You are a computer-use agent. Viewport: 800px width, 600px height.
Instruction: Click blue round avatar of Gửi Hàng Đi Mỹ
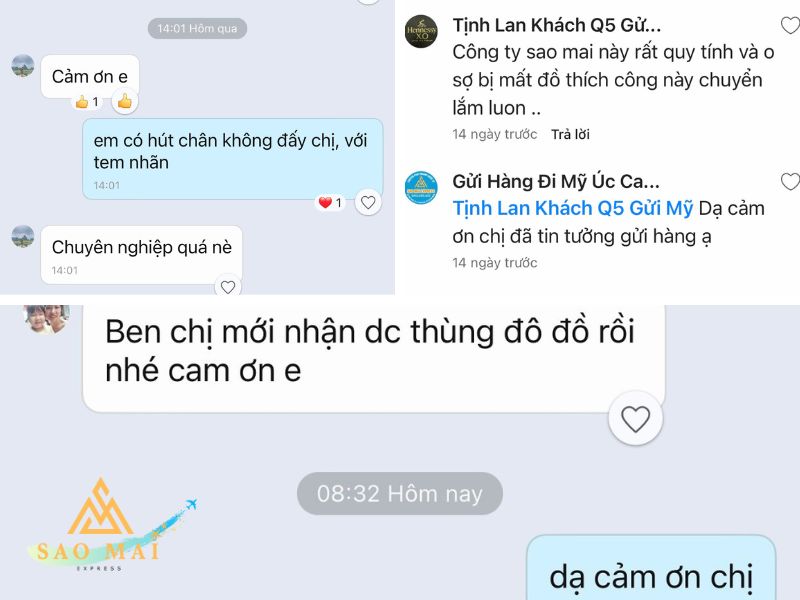pos(421,187)
